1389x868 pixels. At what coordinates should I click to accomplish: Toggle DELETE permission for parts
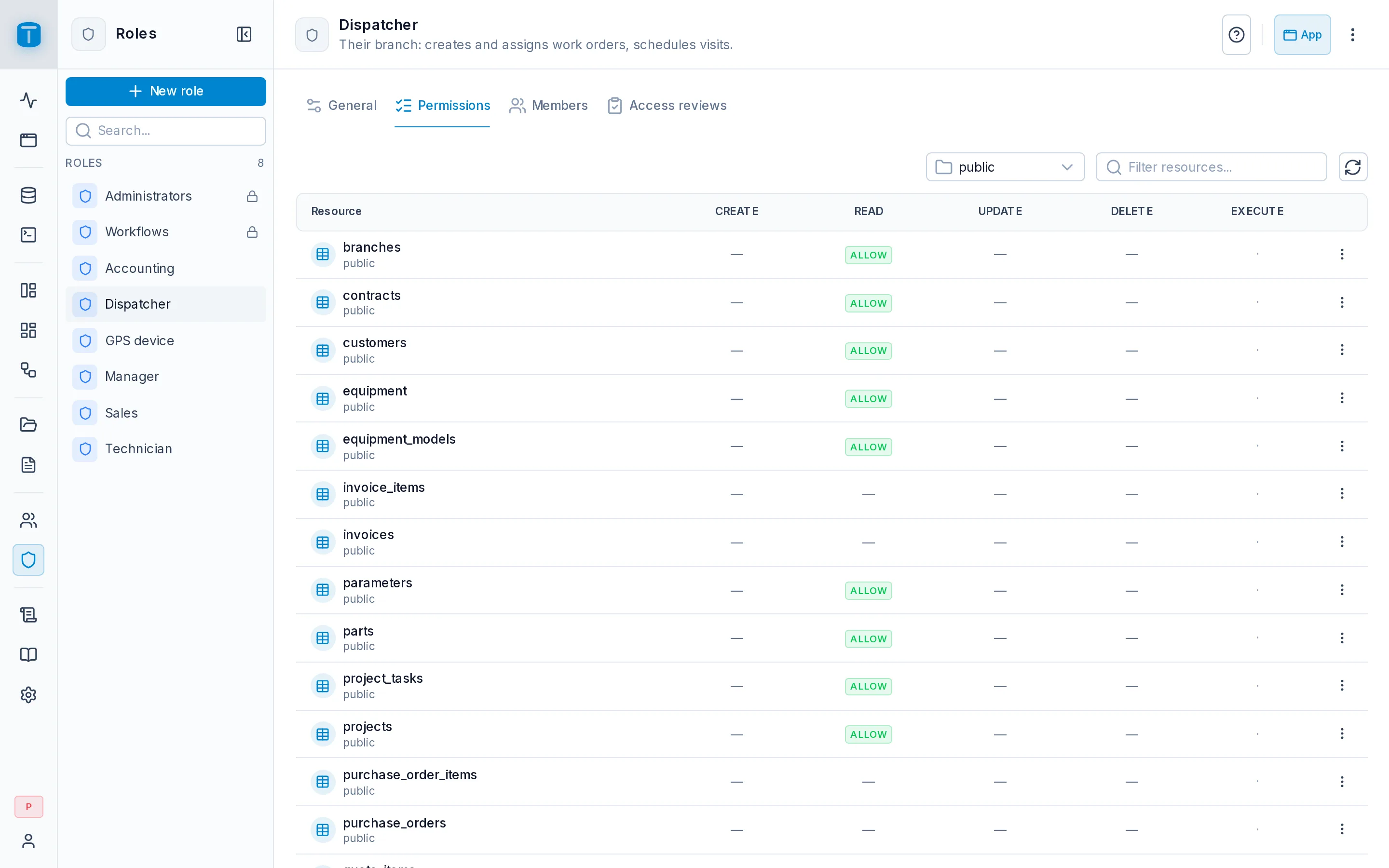1131,638
